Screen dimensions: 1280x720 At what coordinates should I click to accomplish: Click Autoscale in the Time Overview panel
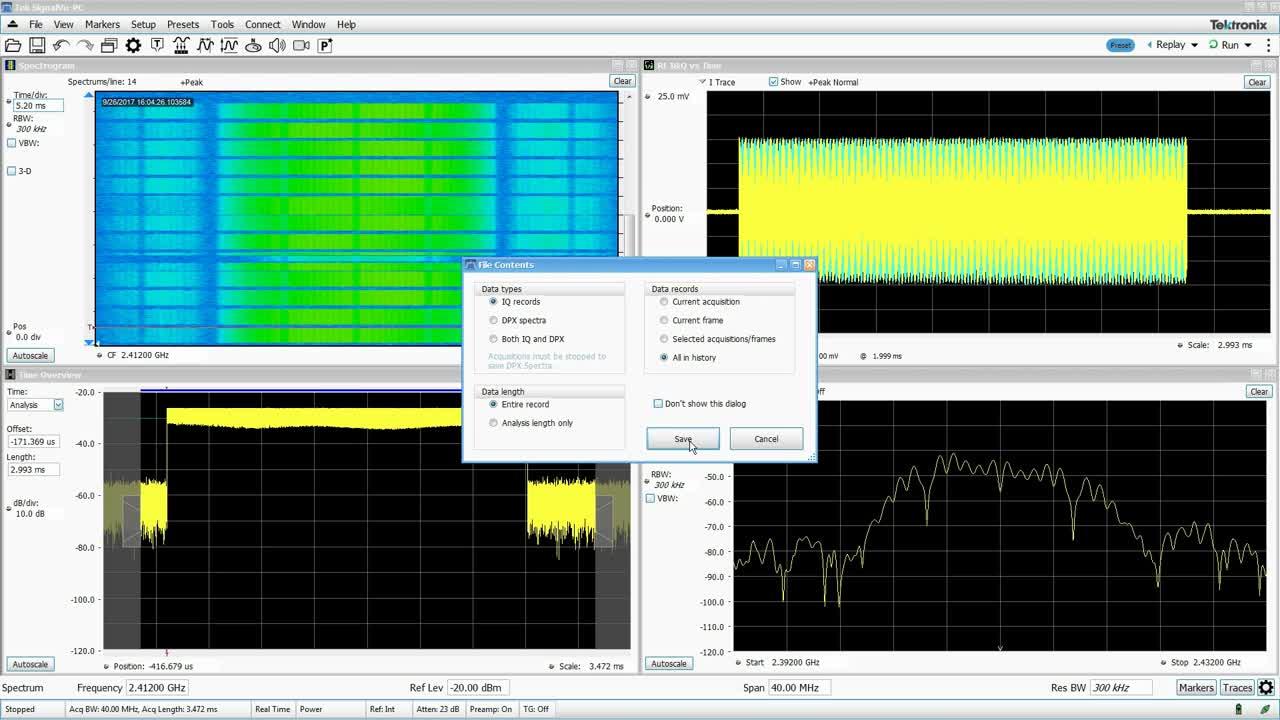[30, 663]
